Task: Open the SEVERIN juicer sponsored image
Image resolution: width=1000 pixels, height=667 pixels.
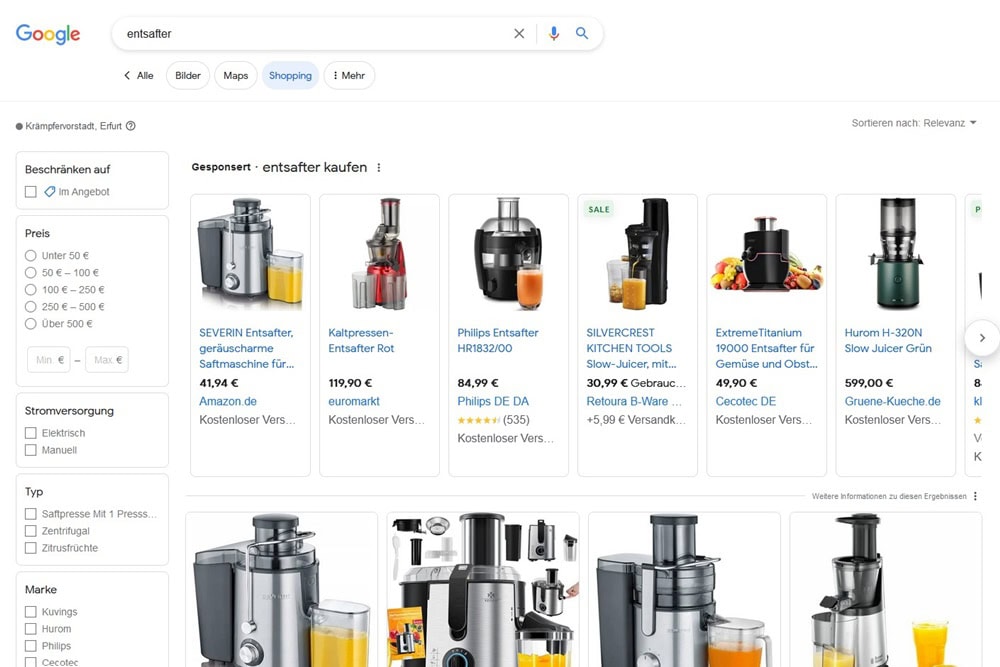Action: (x=251, y=254)
